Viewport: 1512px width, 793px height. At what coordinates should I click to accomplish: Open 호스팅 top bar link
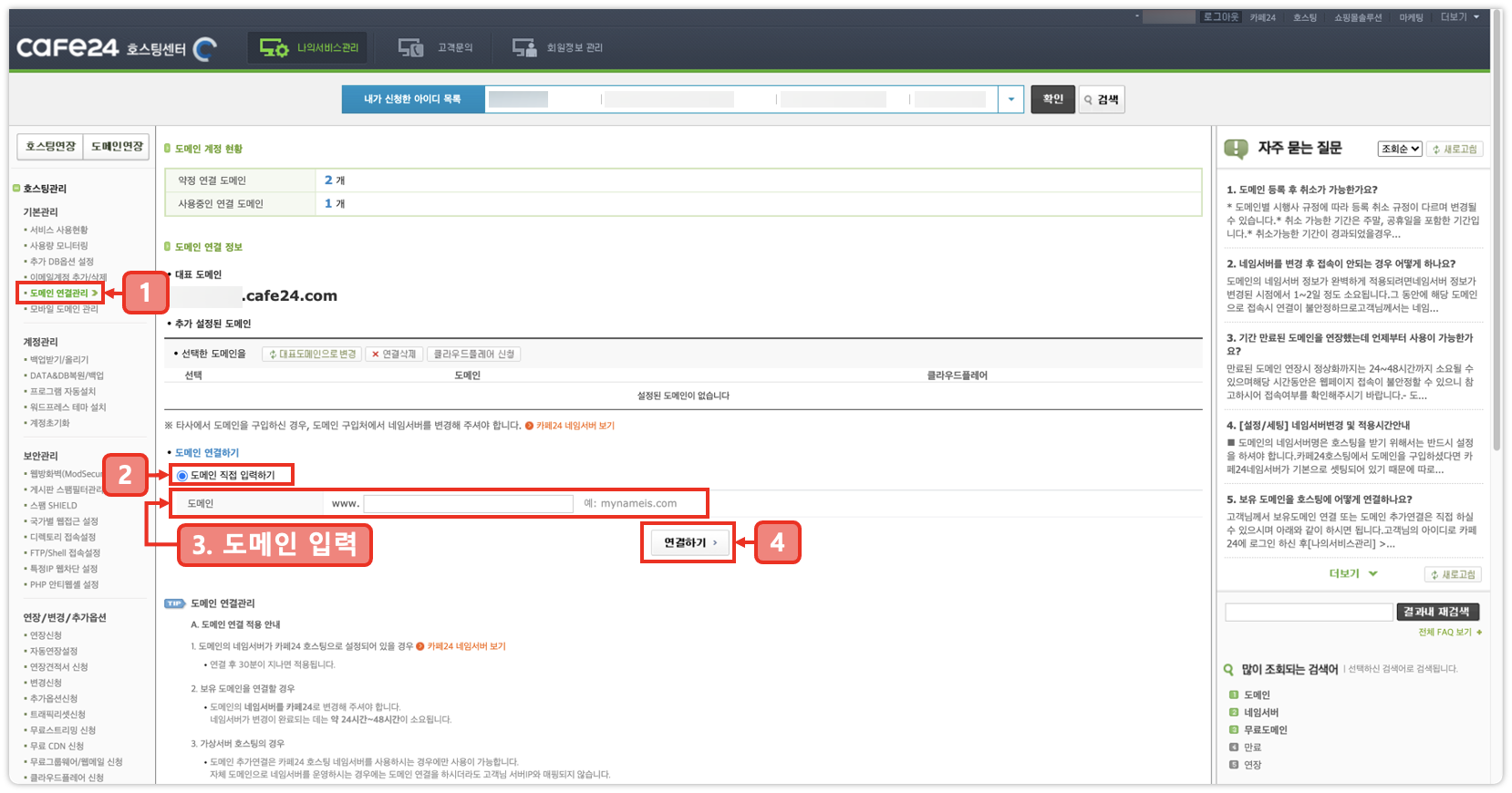[x=1304, y=17]
